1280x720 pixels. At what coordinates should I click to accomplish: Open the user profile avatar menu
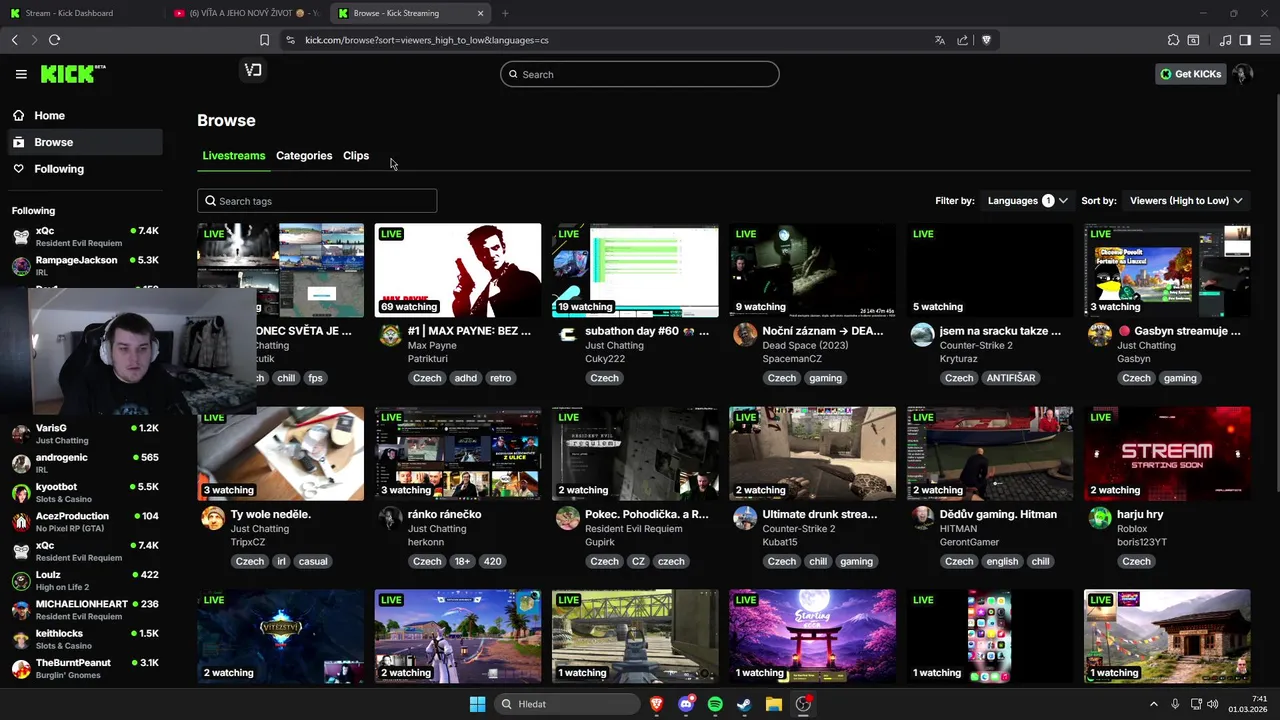click(1243, 74)
